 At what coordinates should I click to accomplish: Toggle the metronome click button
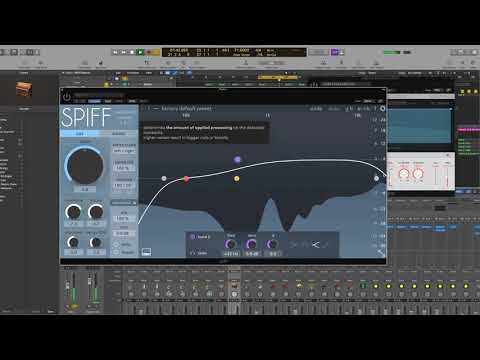[341, 52]
